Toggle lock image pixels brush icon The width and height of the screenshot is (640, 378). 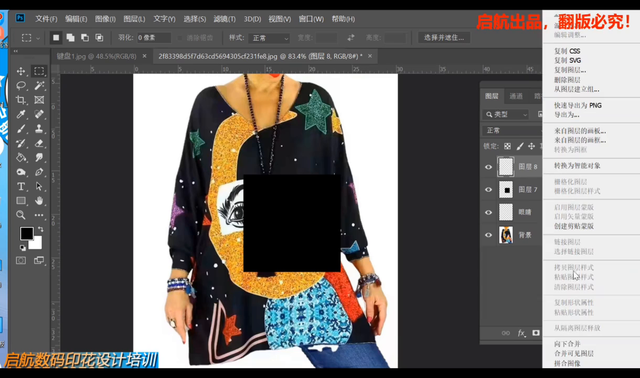[520, 146]
